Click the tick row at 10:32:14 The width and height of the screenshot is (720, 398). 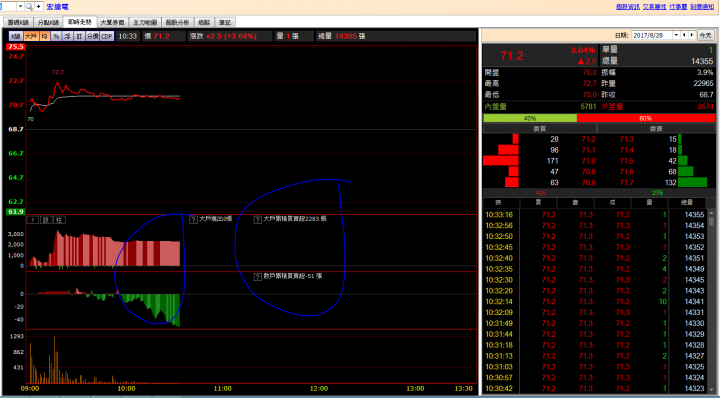click(596, 302)
